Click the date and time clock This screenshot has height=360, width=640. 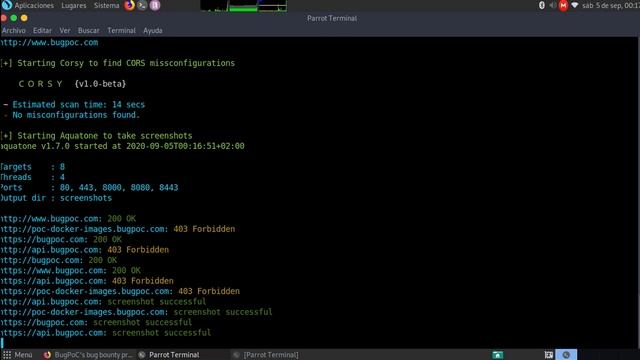(611, 5)
